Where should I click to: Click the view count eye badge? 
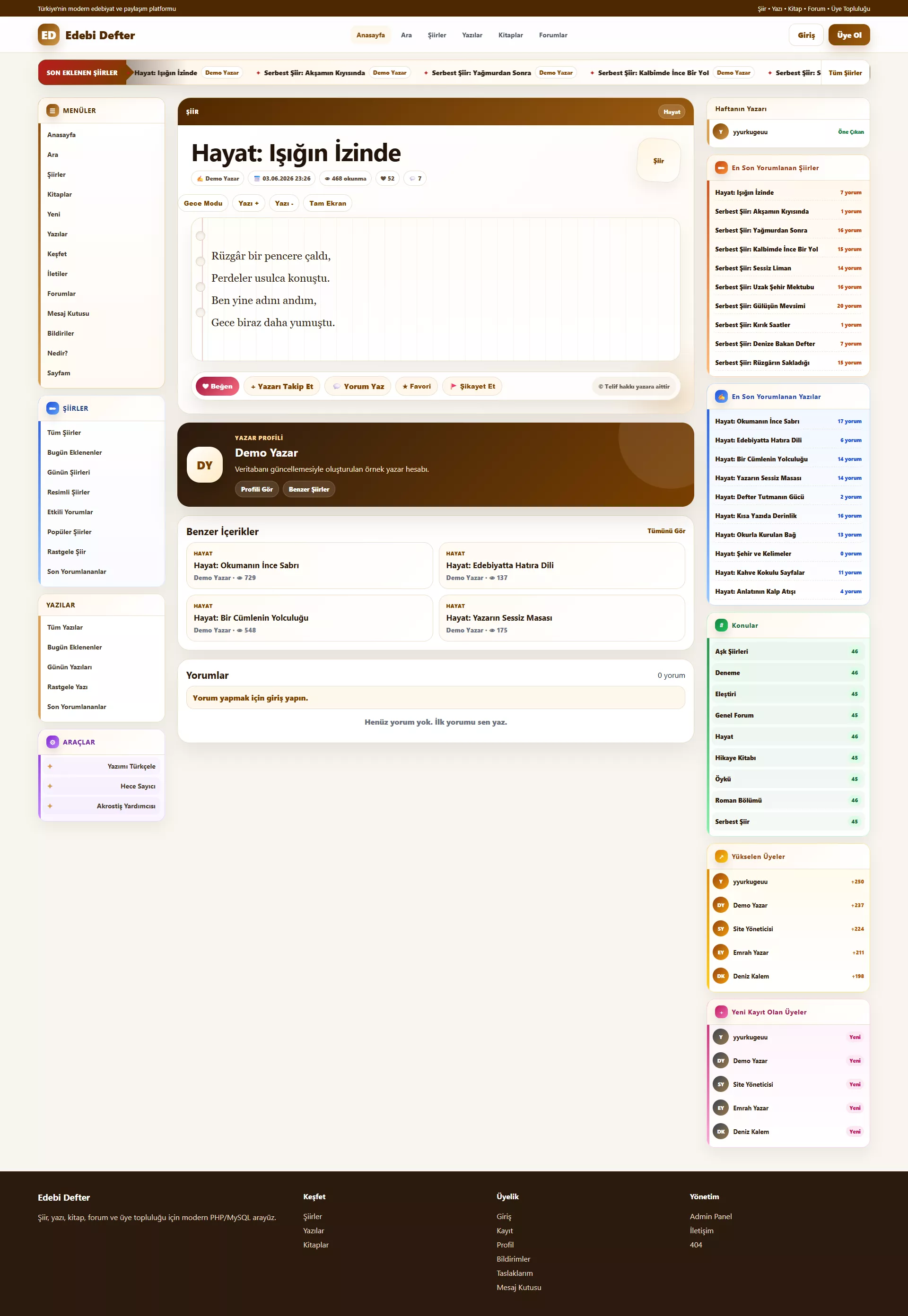click(x=345, y=179)
